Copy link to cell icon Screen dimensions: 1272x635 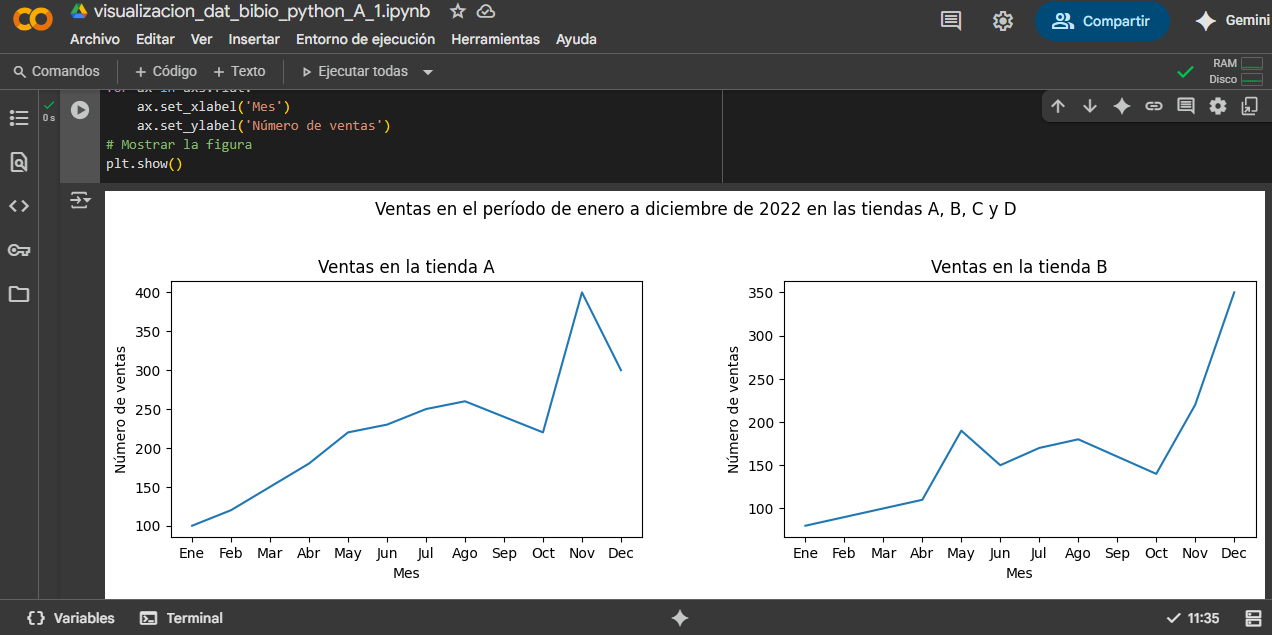click(1154, 106)
